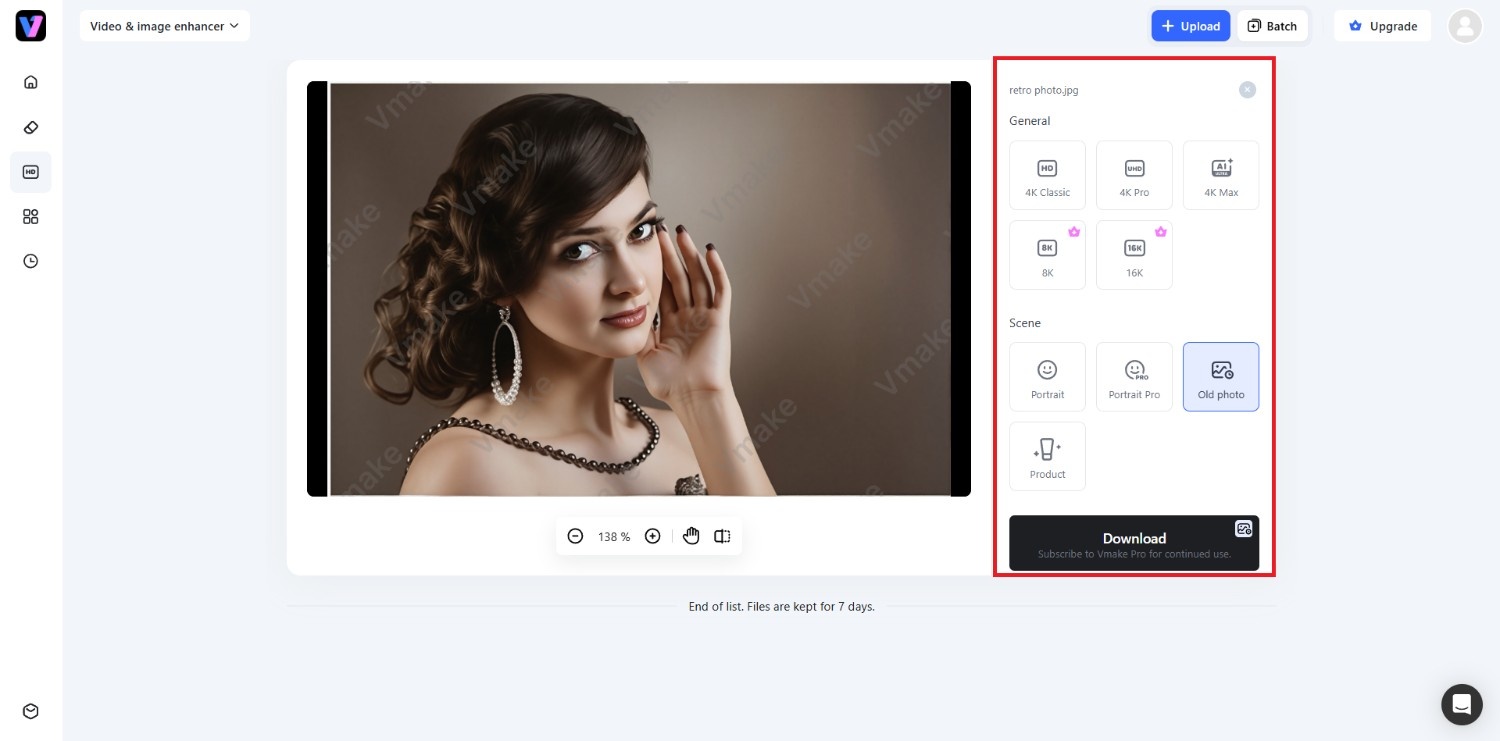Select the eraser tool in sidebar
This screenshot has height=741, width=1500.
(x=31, y=127)
